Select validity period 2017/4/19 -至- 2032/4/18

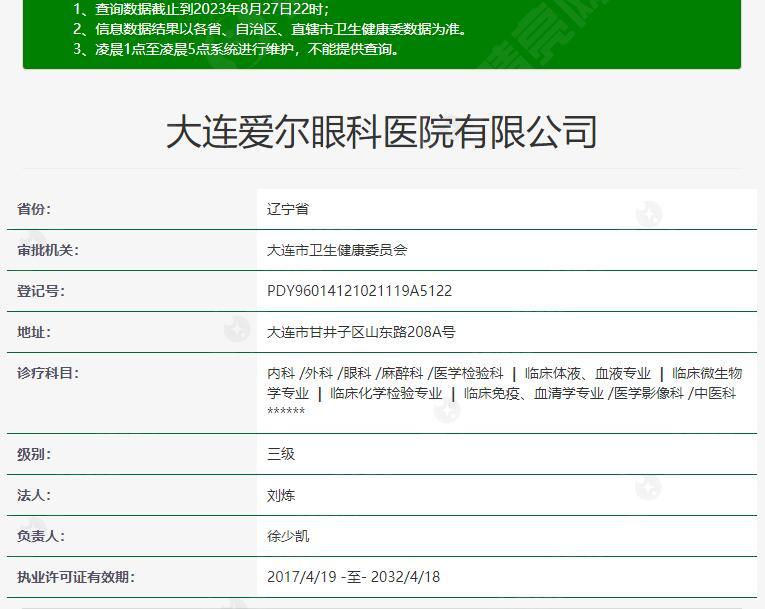(x=353, y=577)
